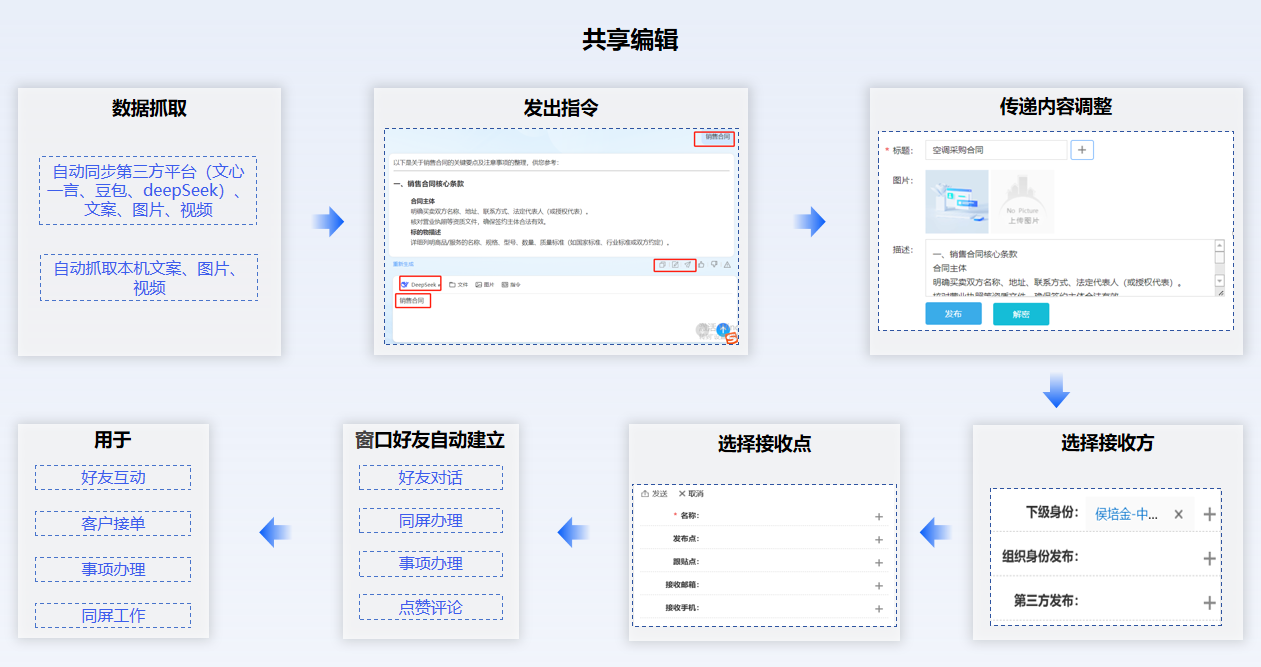This screenshot has height=667, width=1261.
Task: Click the plus icon for 组织身份发布
Action: click(1209, 558)
